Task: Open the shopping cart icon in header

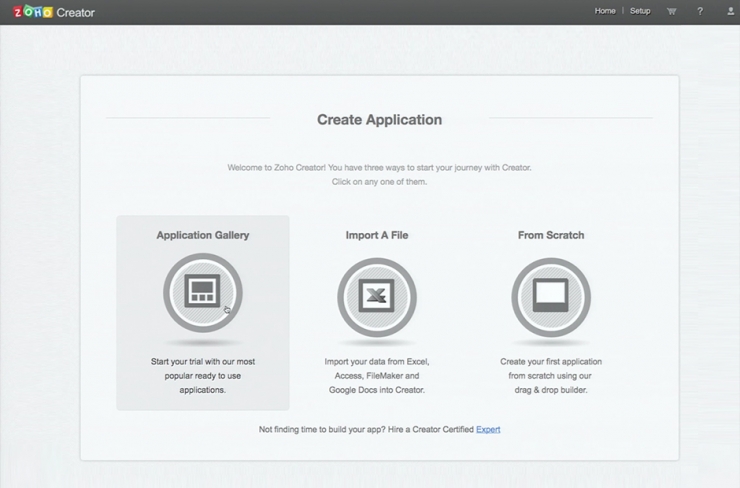Action: pos(672,11)
